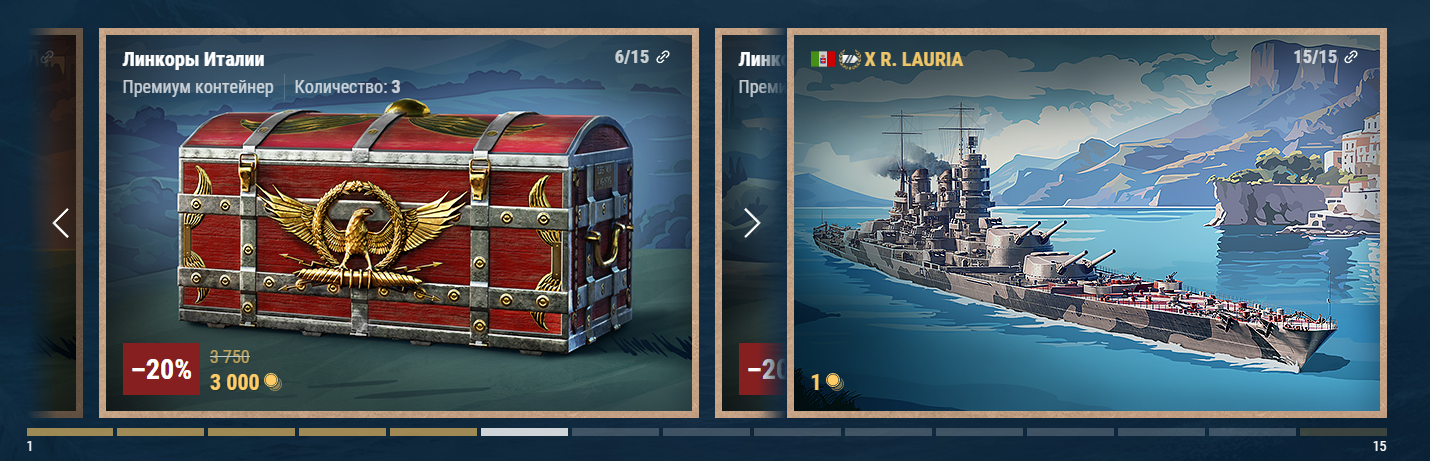Screen dimensions: 1430x461
Task: Click the crossed-out 3 750 old price
Action: tap(230, 356)
